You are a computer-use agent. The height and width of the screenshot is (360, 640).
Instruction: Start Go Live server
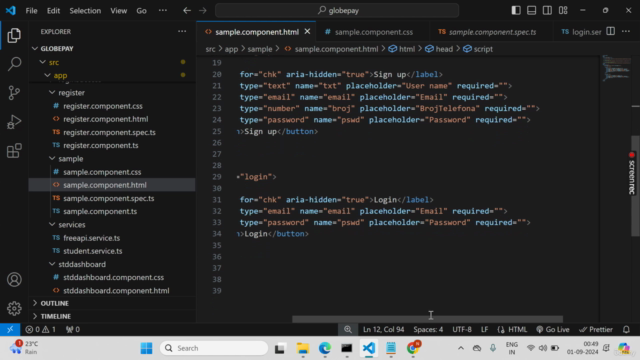(x=553, y=329)
